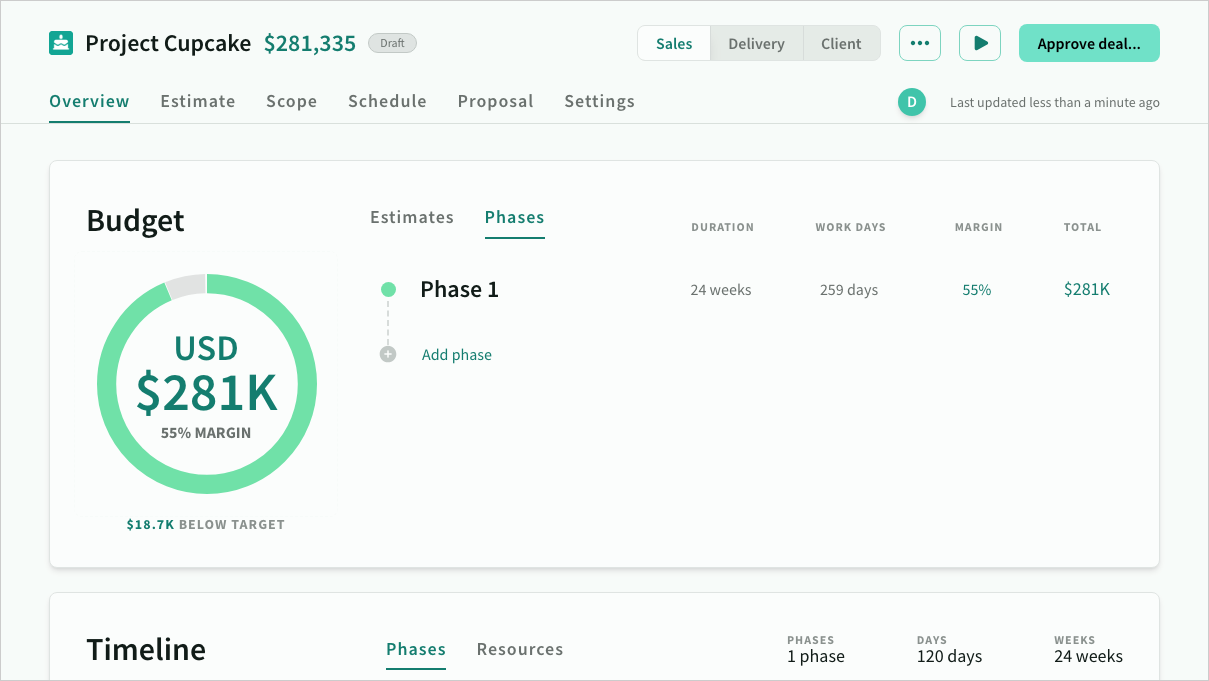Click the Project Cupcake cake logo icon

61,44
